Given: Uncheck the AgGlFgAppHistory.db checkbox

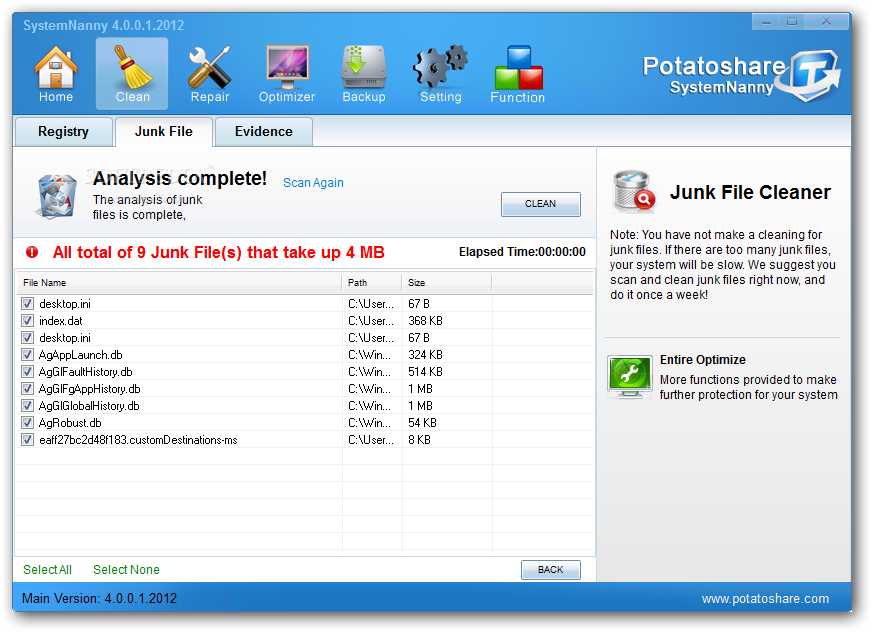Looking at the screenshot, I should pyautogui.click(x=27, y=388).
